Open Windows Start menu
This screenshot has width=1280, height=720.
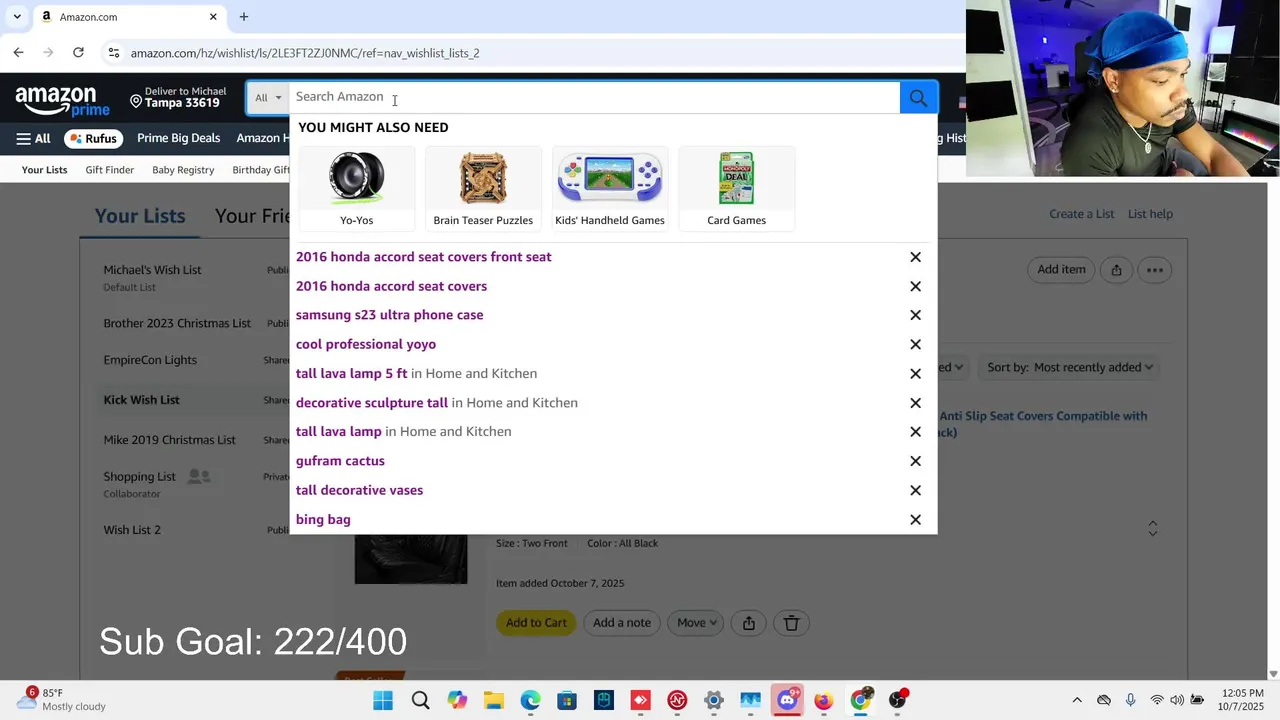[383, 700]
